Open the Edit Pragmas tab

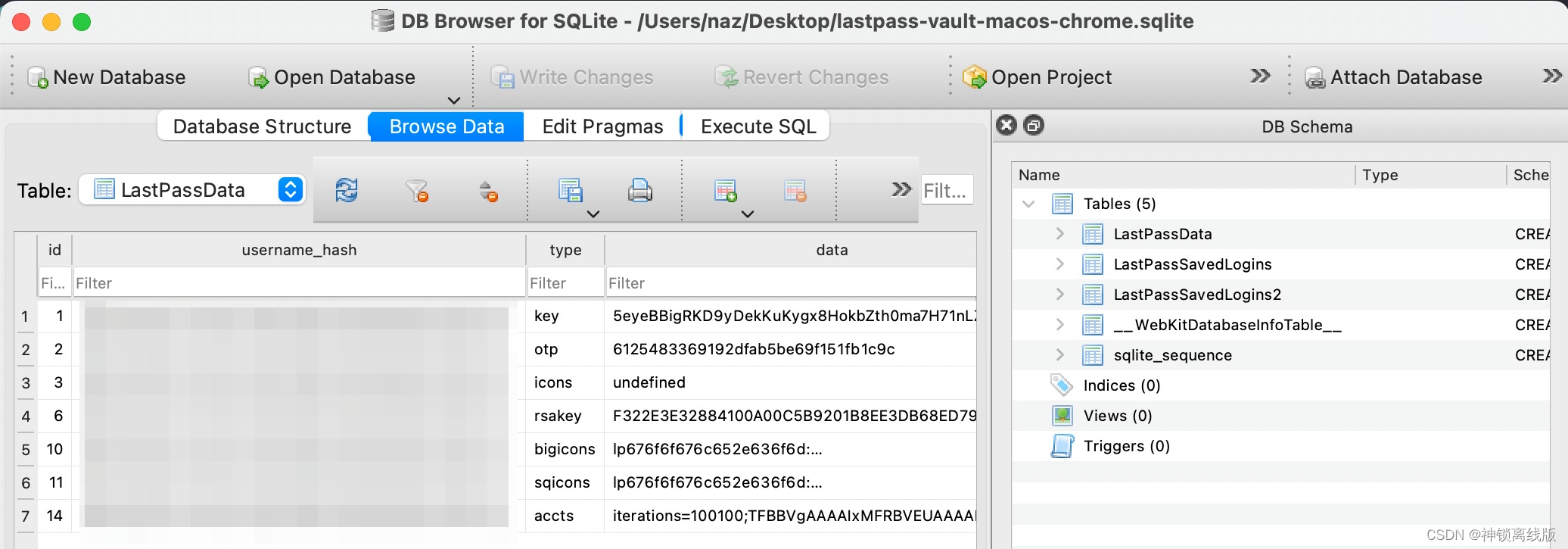pos(602,126)
